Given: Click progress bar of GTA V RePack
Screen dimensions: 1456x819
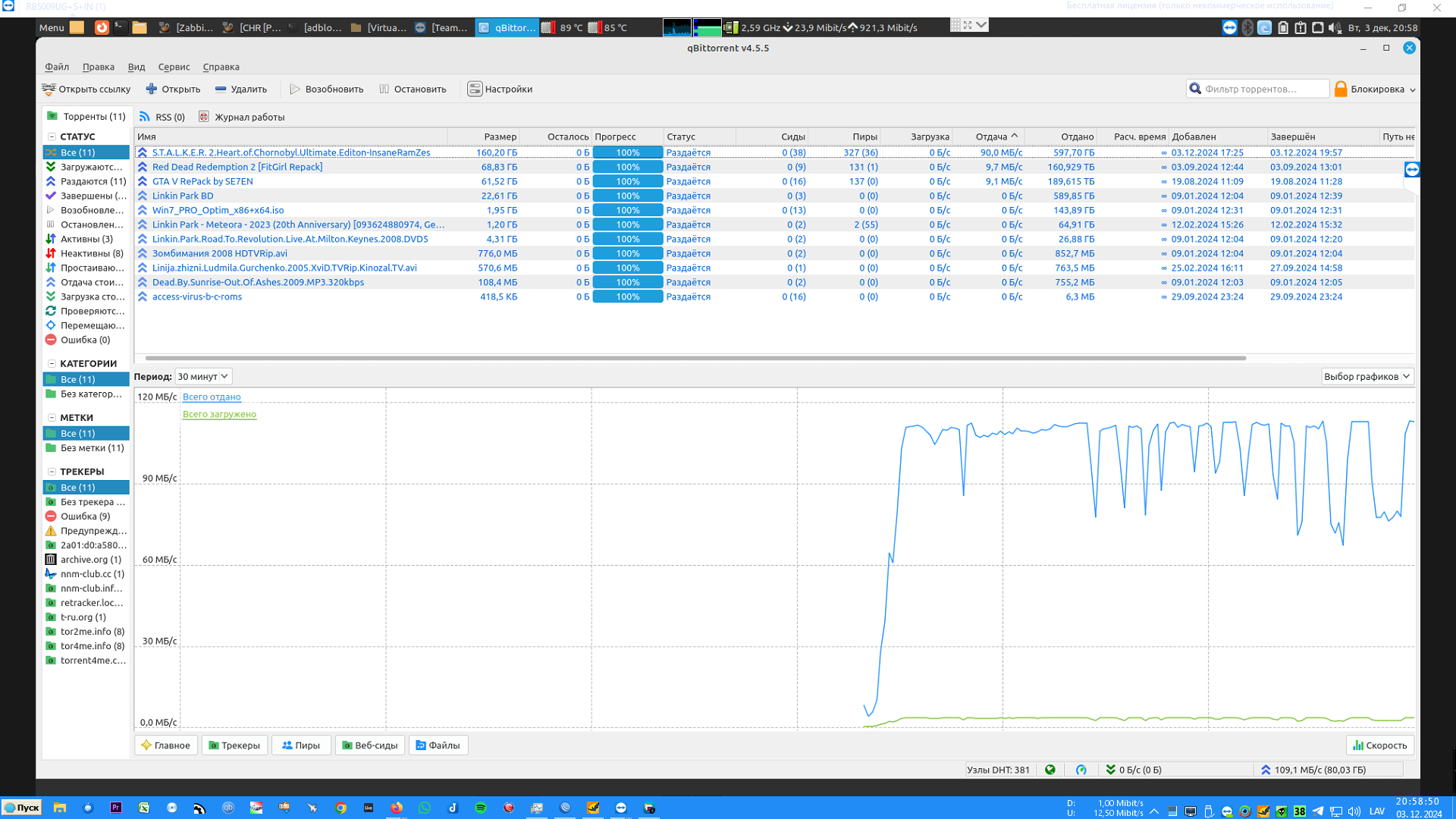Looking at the screenshot, I should (x=627, y=181).
